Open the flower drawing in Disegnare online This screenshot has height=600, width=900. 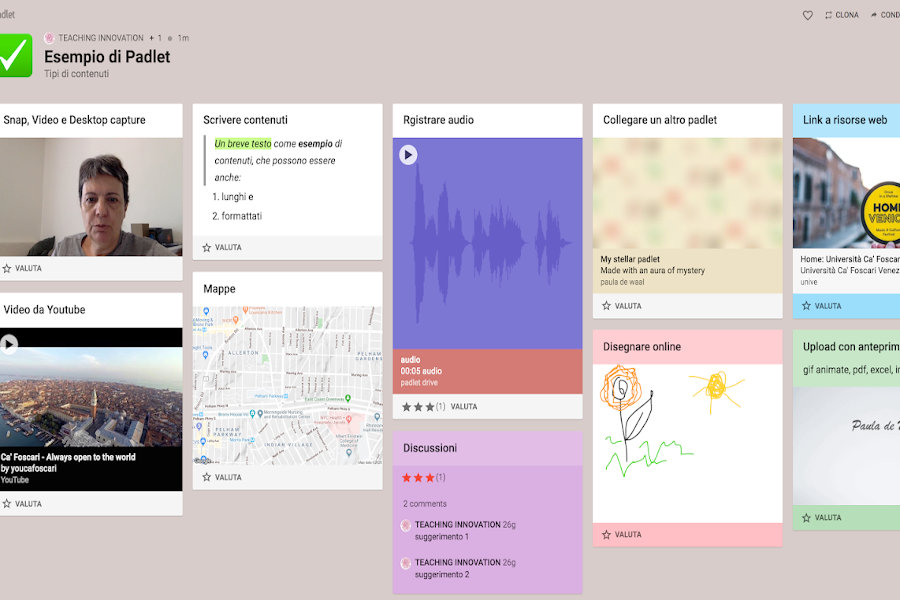click(688, 443)
